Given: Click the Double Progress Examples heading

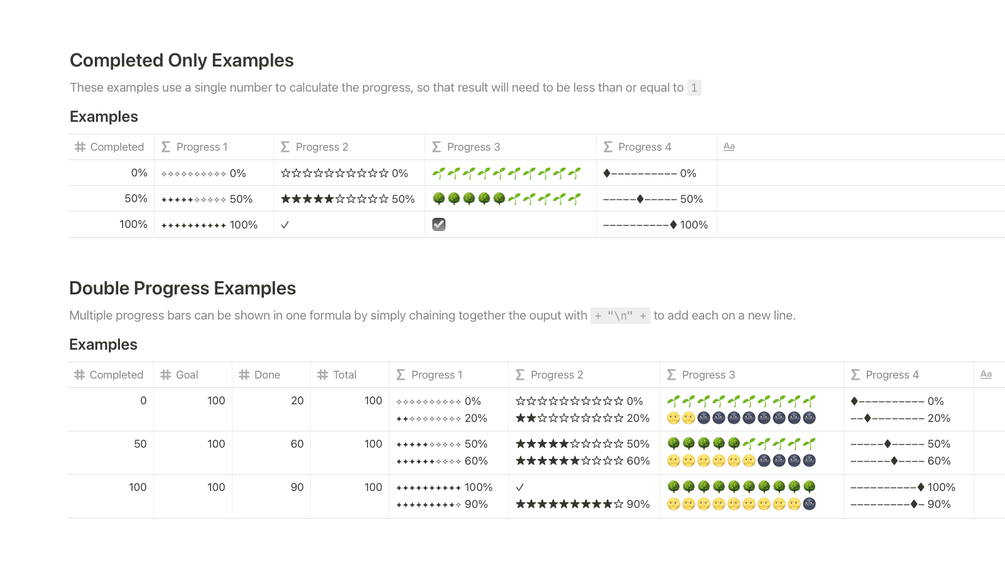Looking at the screenshot, I should click(182, 289).
